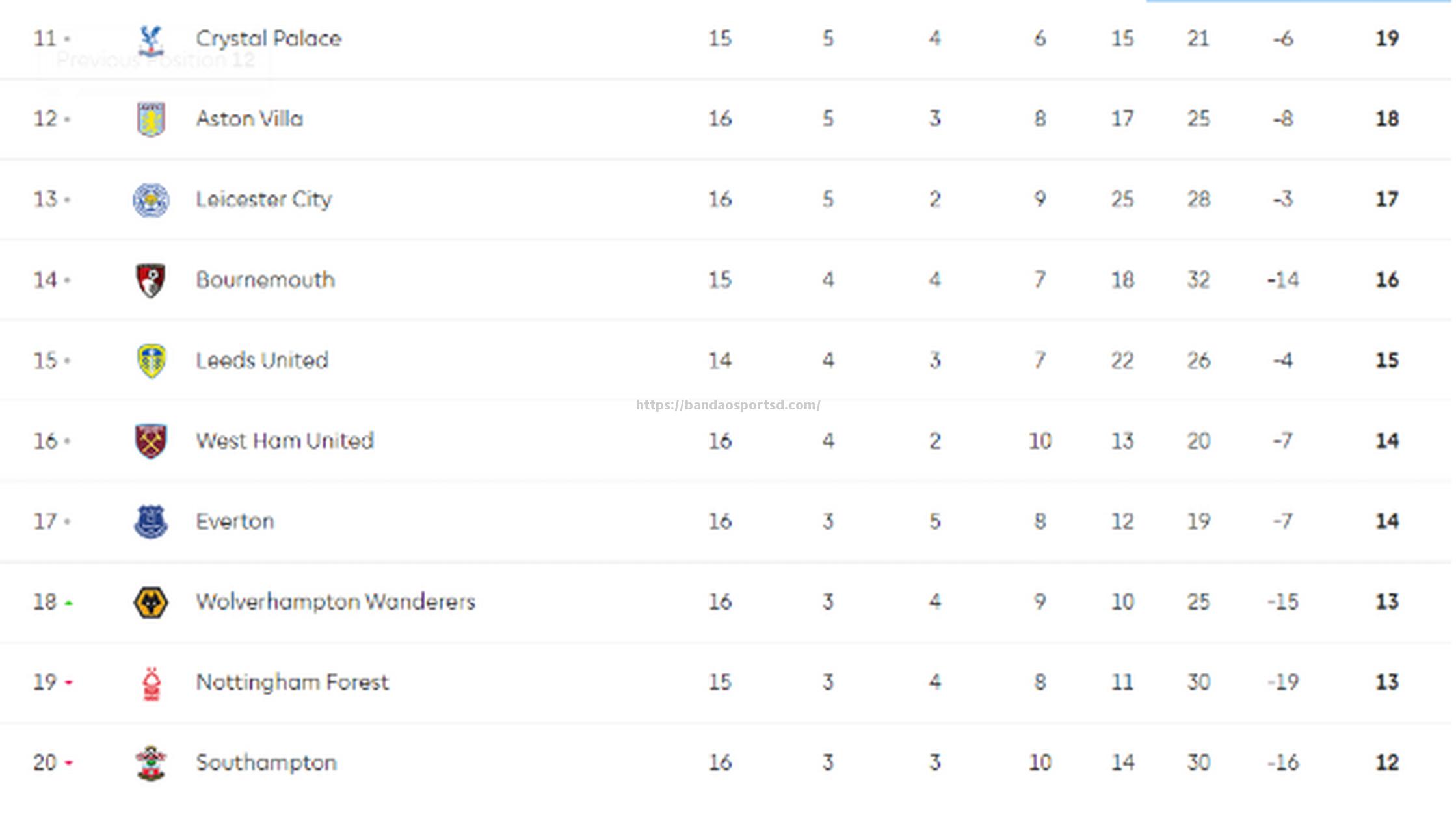
Task: Click the Everton club badge
Action: [x=151, y=522]
